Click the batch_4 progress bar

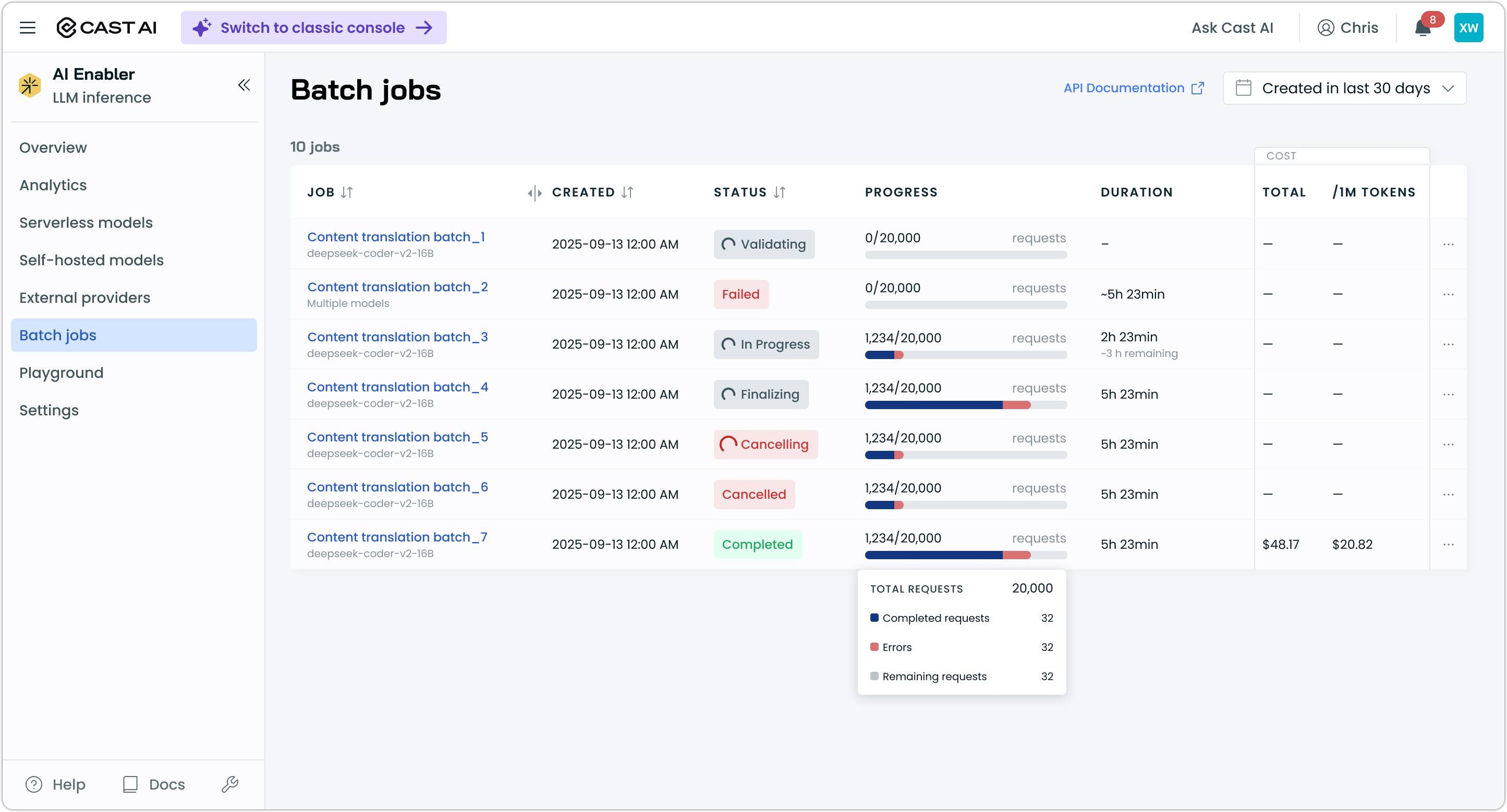pyautogui.click(x=965, y=405)
